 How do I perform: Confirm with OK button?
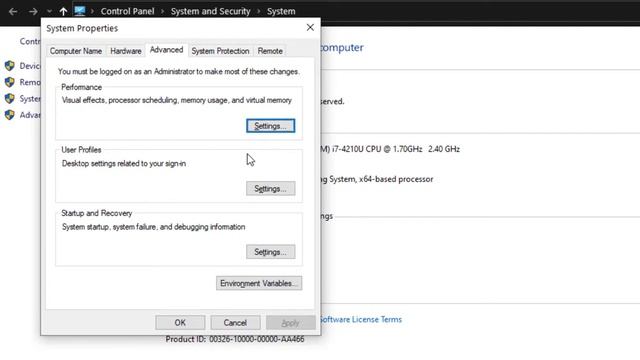coord(180,322)
